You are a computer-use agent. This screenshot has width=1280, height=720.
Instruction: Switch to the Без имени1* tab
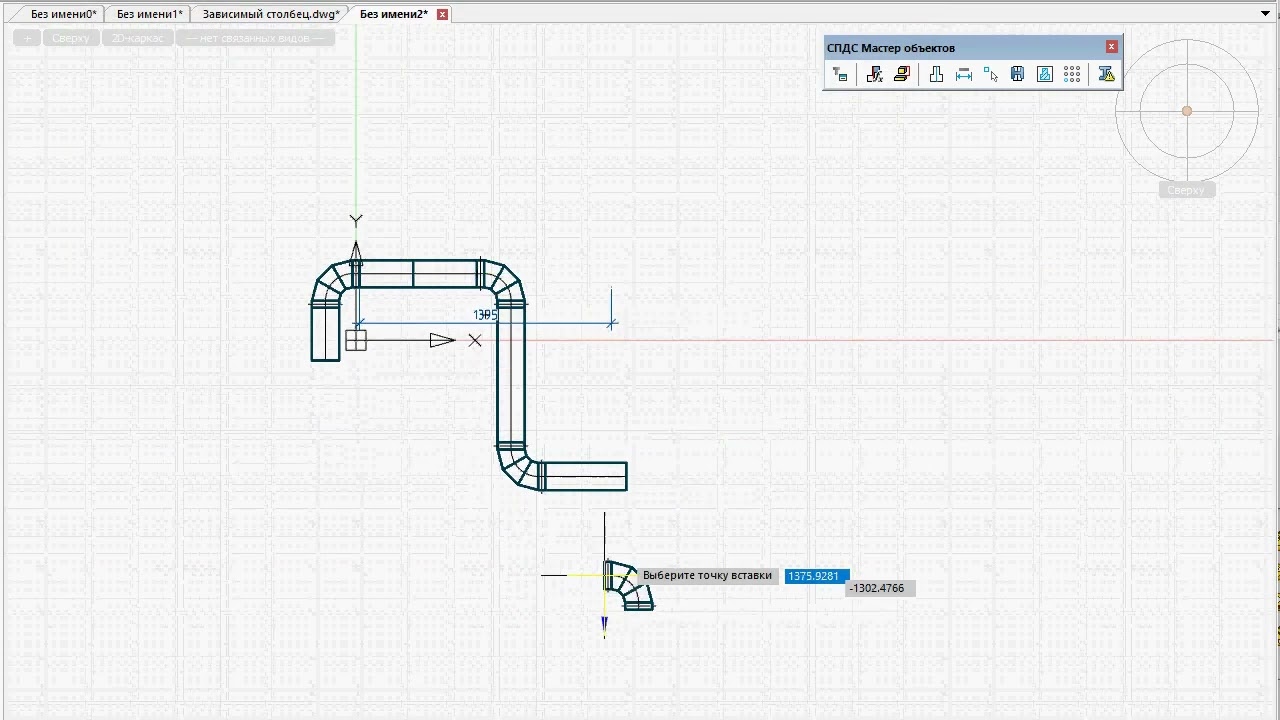pyautogui.click(x=149, y=14)
